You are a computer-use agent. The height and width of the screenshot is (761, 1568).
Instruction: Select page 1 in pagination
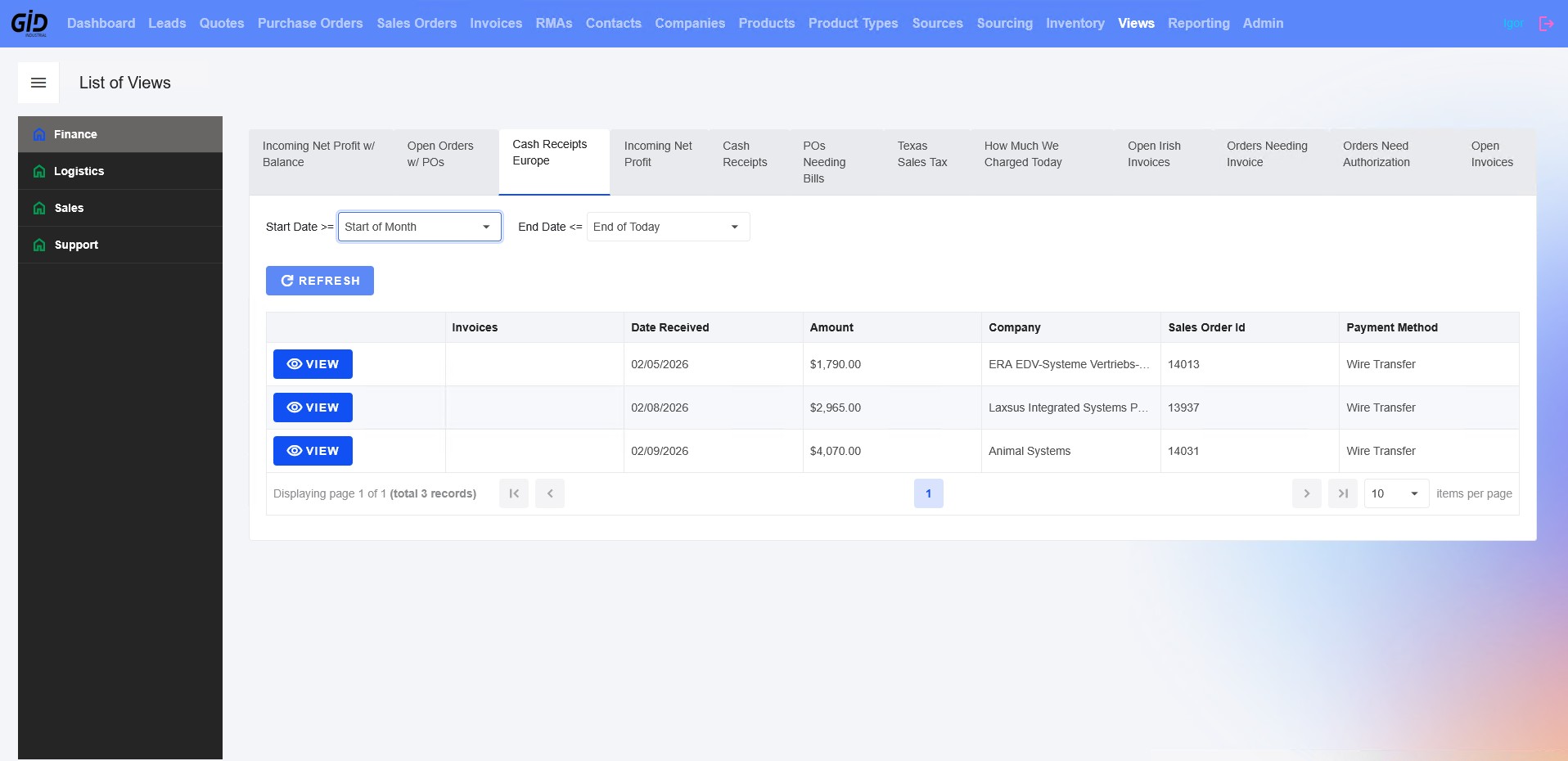(x=928, y=493)
